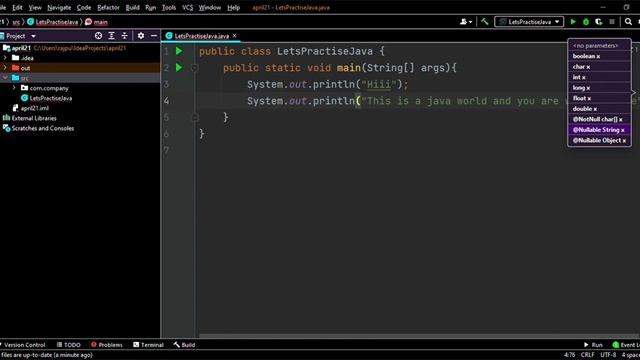
Task: Open Project panel gear options
Action: [141, 36]
